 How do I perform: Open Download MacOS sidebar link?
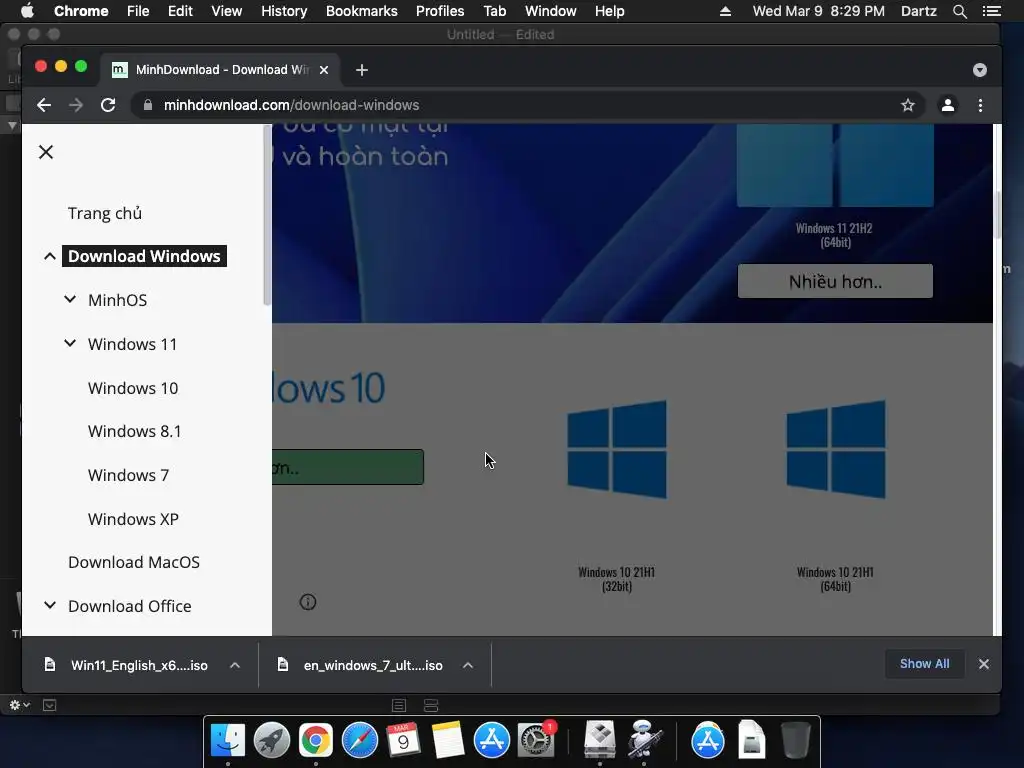pyautogui.click(x=134, y=562)
